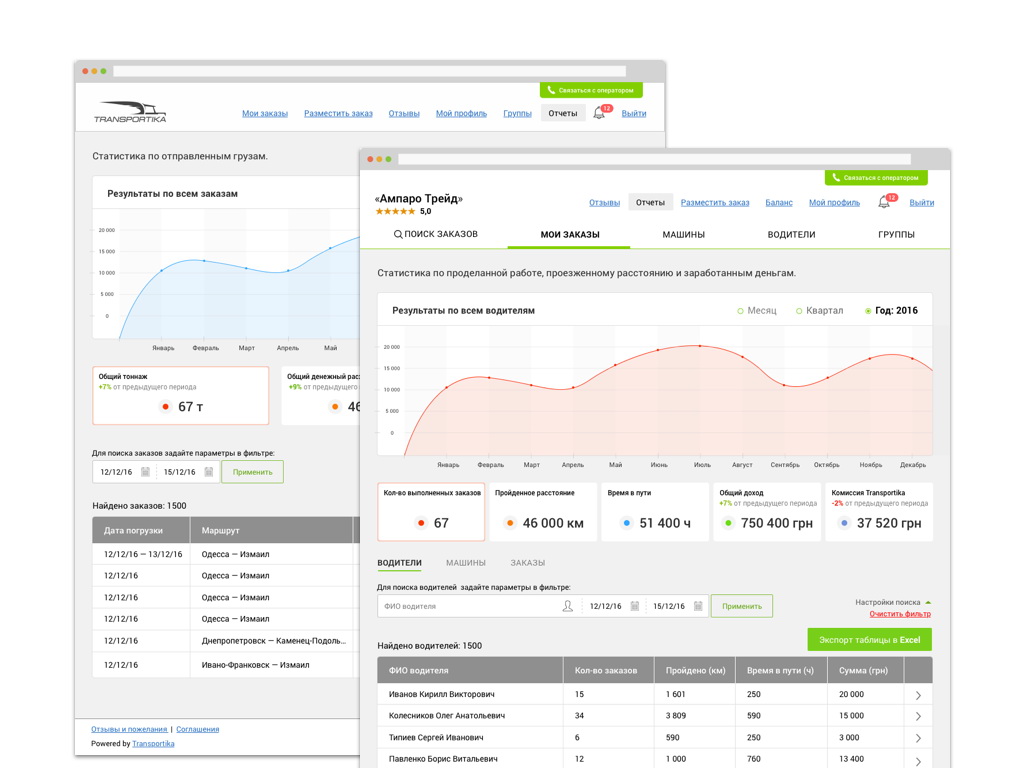Viewport: 1024px width, 768px height.
Task: Click Экспорт таблицы в Excel button
Action: tap(869, 640)
